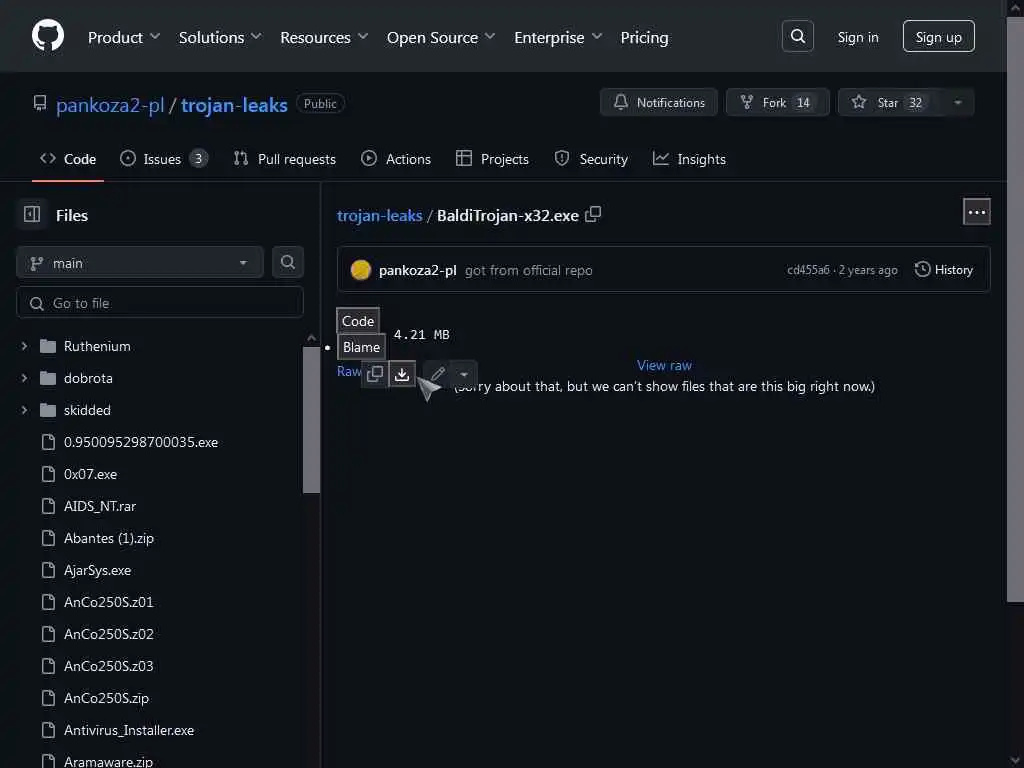
Task: Open the trojan-leaks repository title link
Action: tap(234, 104)
